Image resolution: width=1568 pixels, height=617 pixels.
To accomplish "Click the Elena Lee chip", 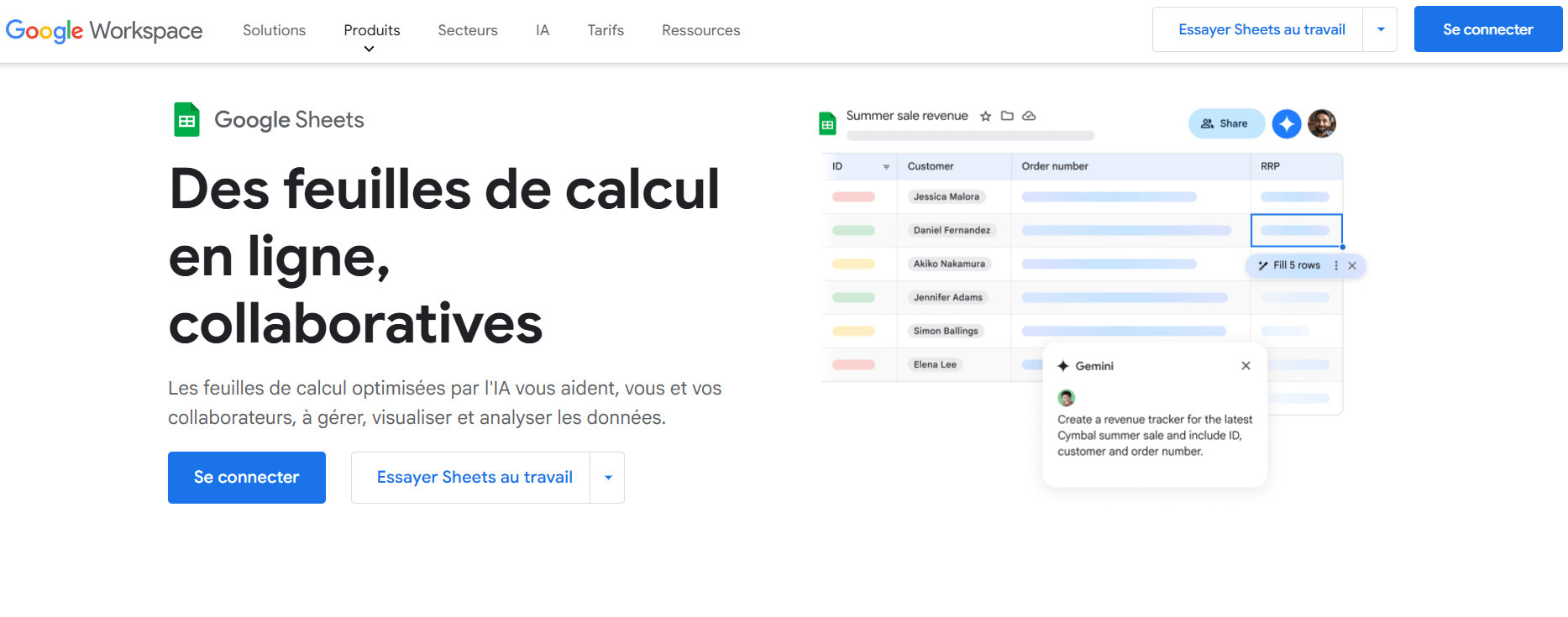I will [x=935, y=364].
